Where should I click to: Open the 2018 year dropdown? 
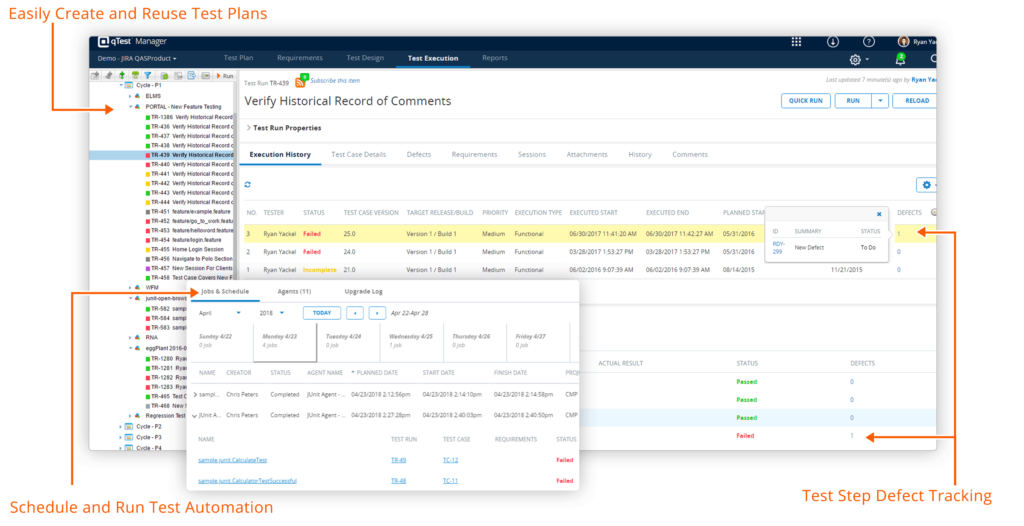click(272, 313)
